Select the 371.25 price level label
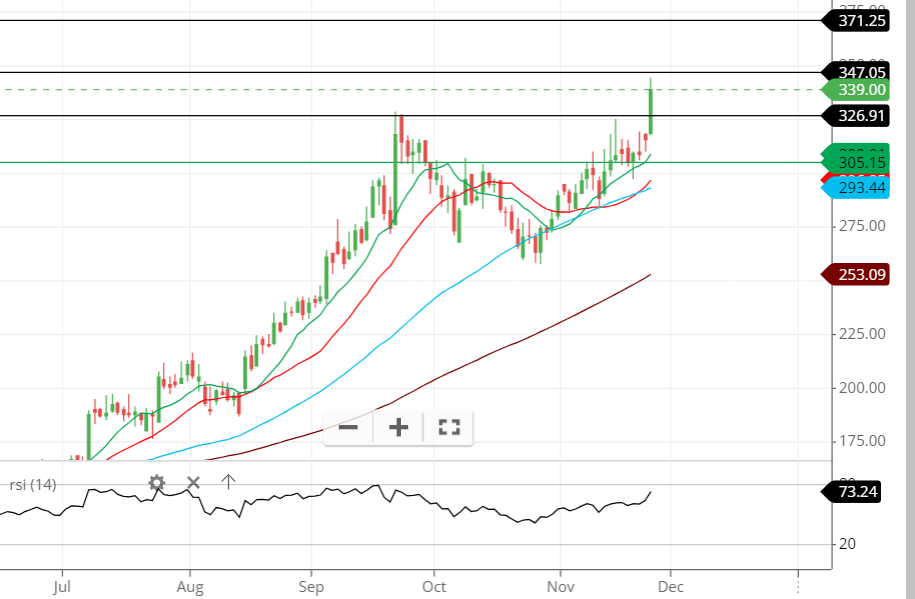 tap(855, 21)
